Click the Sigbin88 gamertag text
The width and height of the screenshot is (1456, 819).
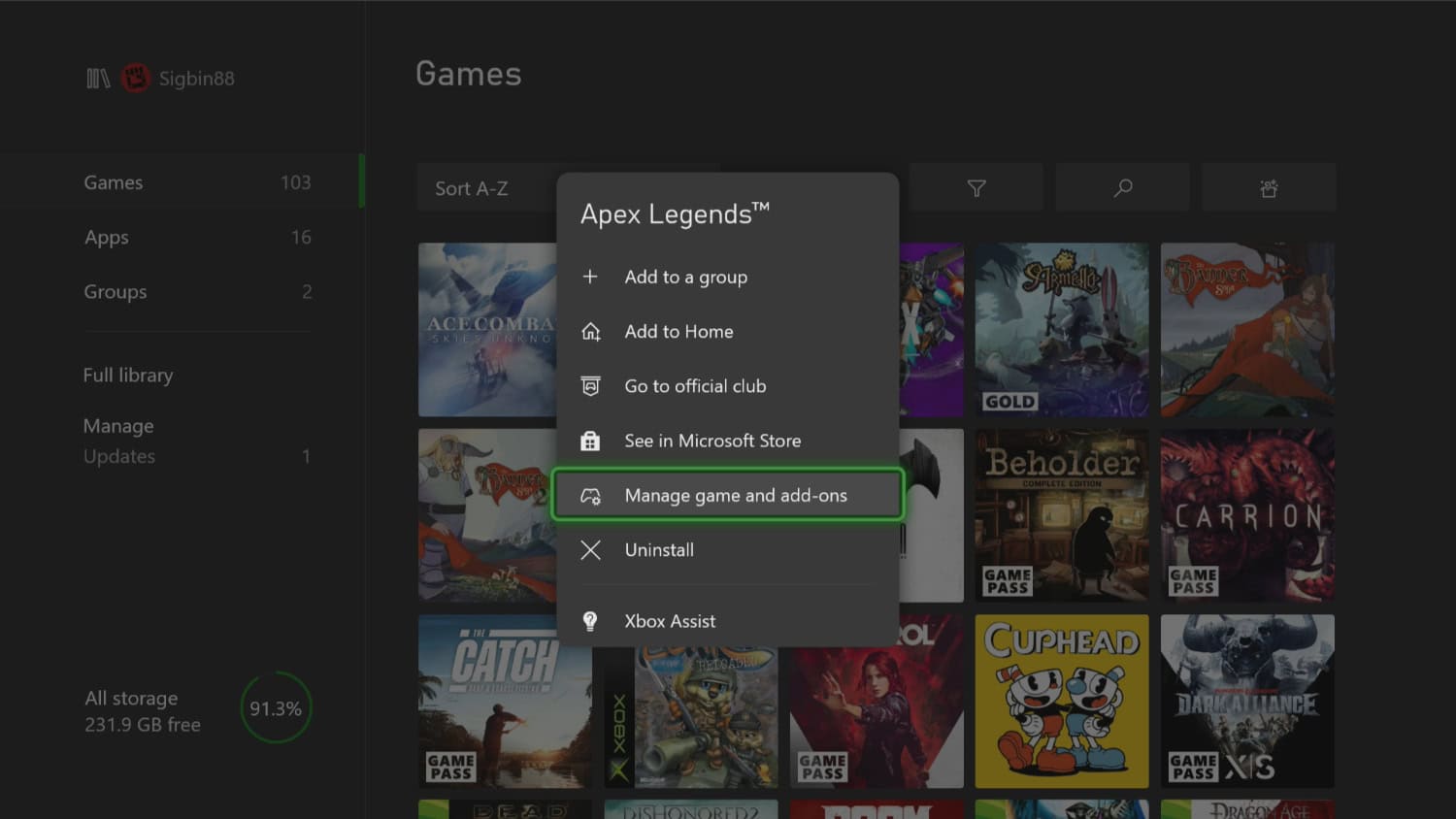coord(197,79)
